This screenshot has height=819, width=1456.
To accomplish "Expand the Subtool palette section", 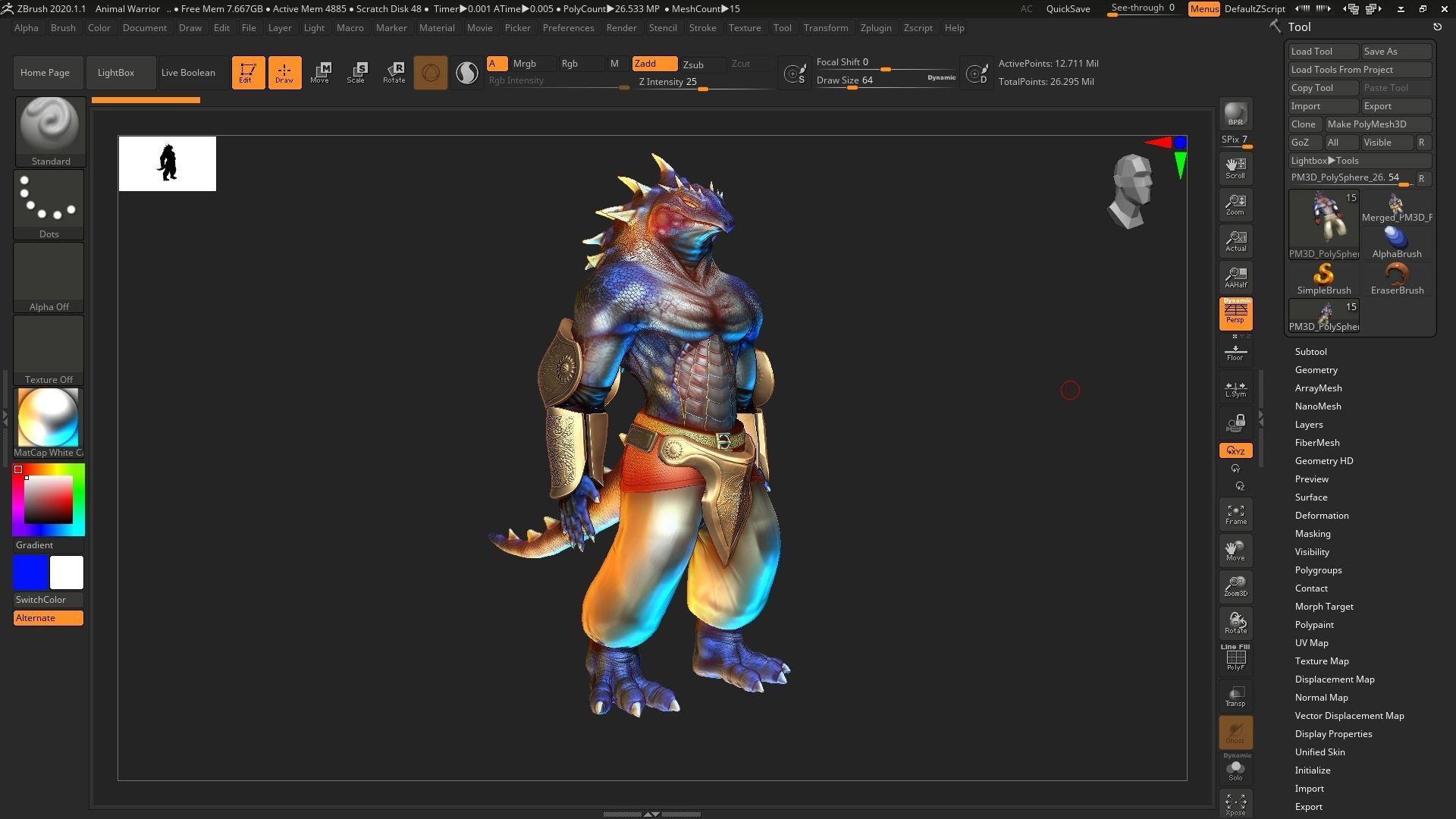I will coord(1310,352).
